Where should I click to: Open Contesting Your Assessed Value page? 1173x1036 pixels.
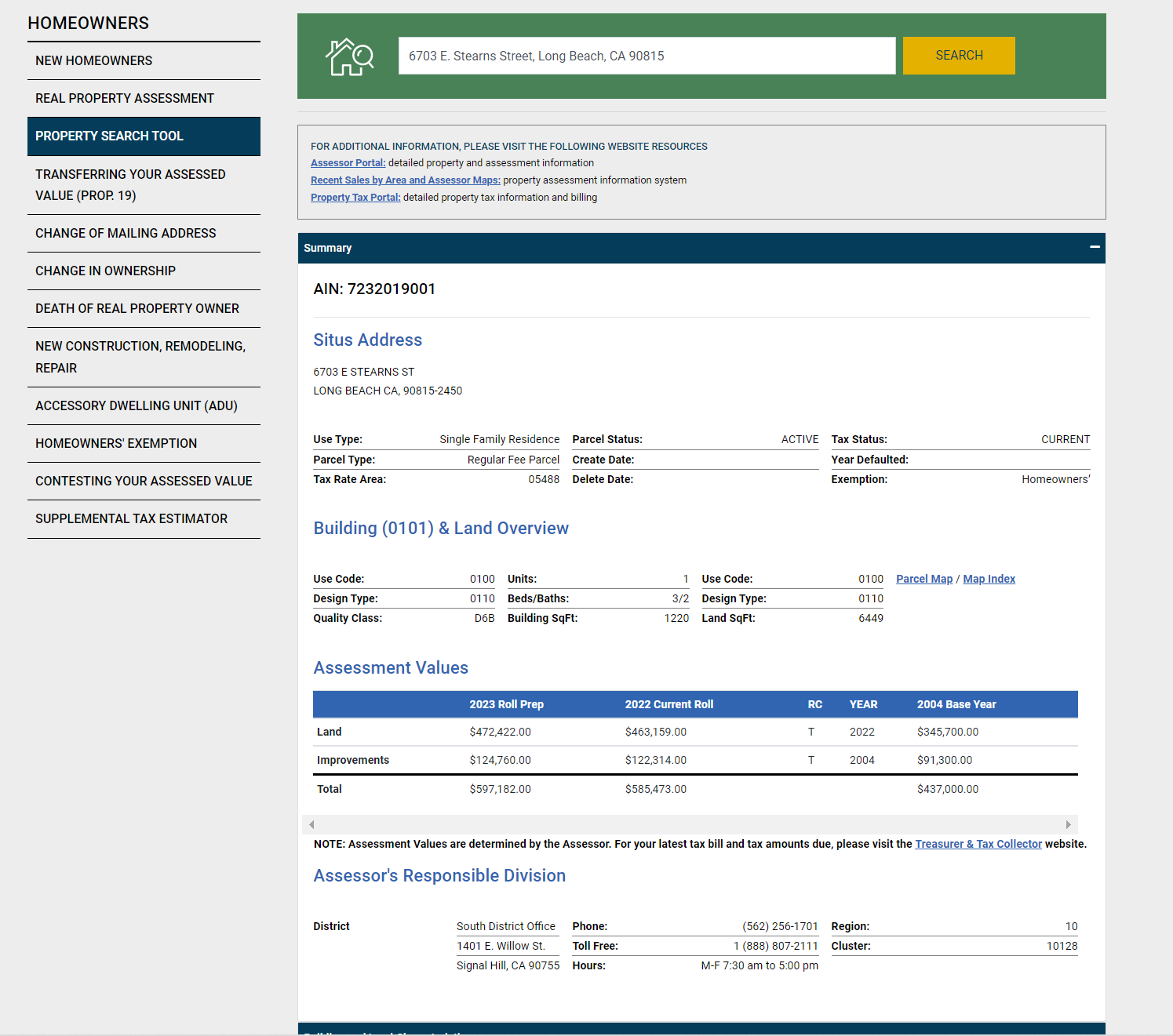[x=144, y=481]
